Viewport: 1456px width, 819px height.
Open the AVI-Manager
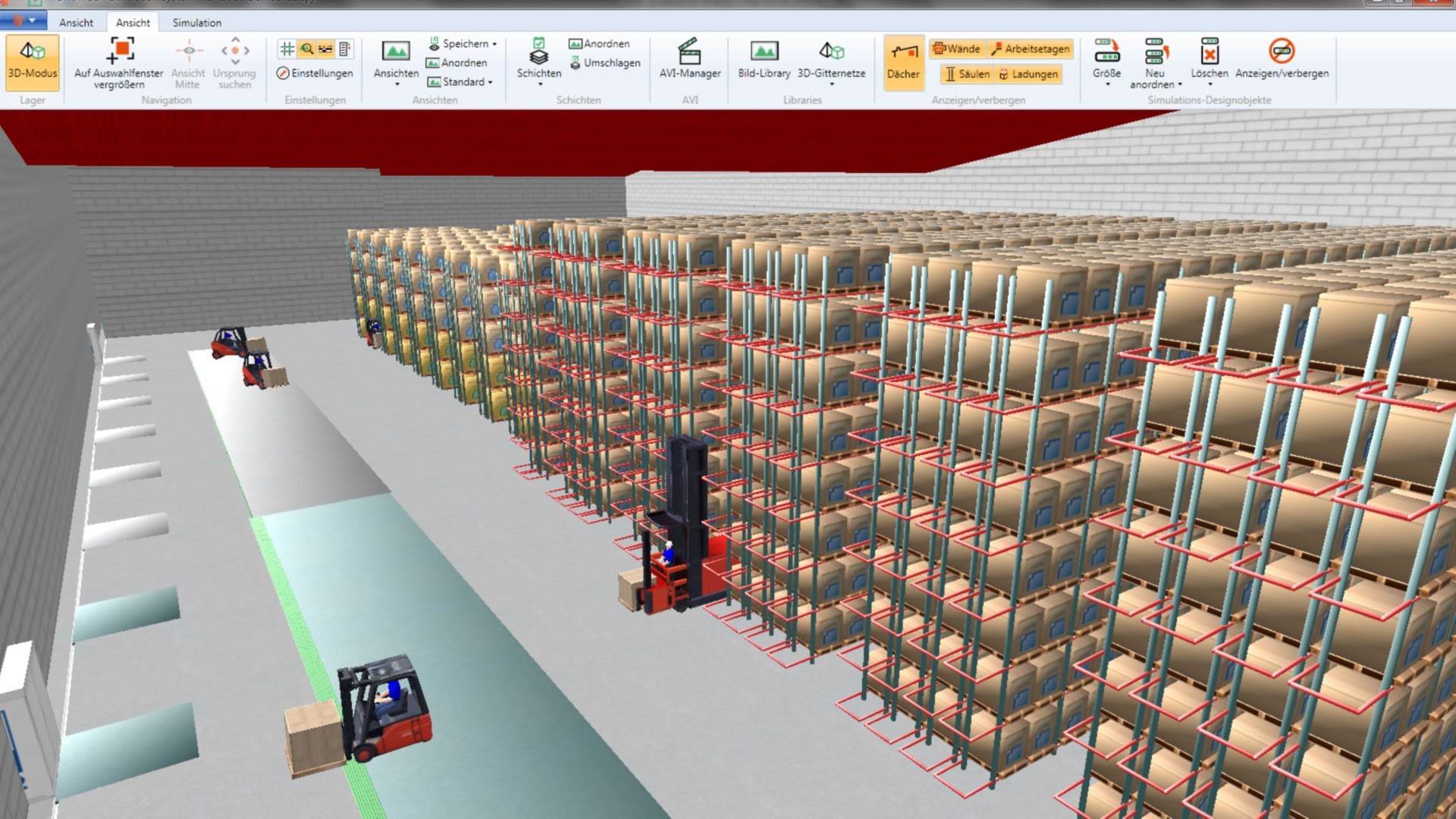click(x=689, y=61)
